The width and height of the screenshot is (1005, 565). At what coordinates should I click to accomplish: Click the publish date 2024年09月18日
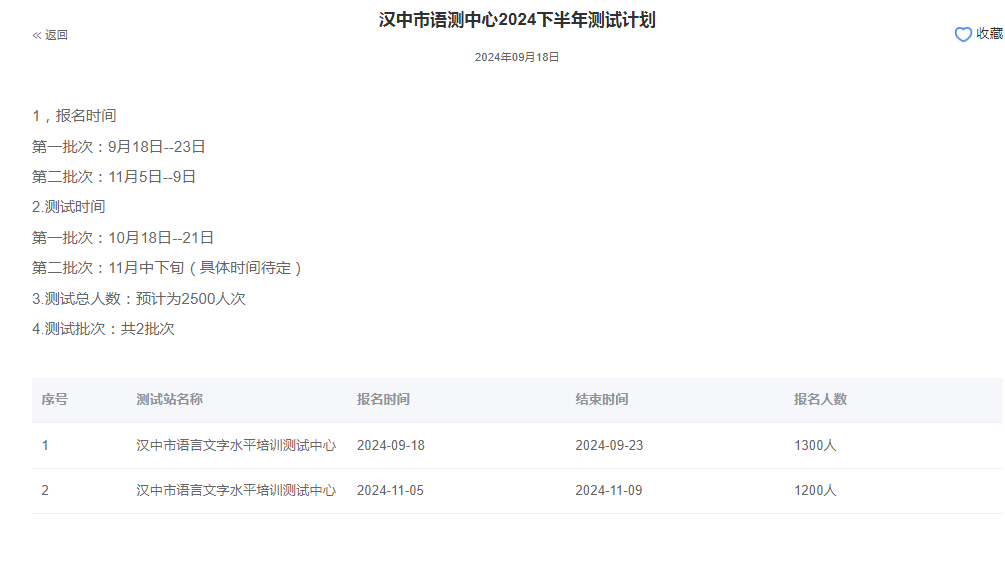[x=517, y=57]
